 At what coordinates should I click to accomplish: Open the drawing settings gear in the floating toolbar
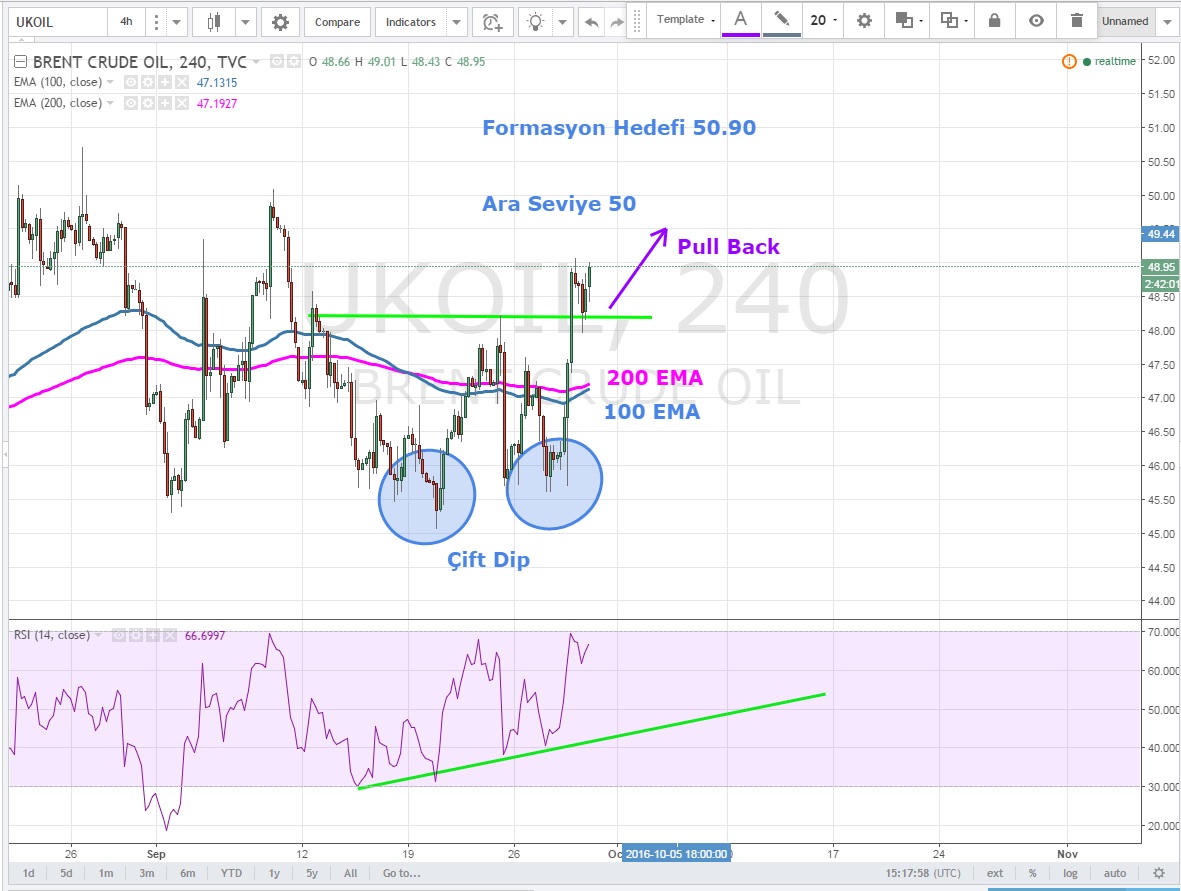tap(864, 20)
